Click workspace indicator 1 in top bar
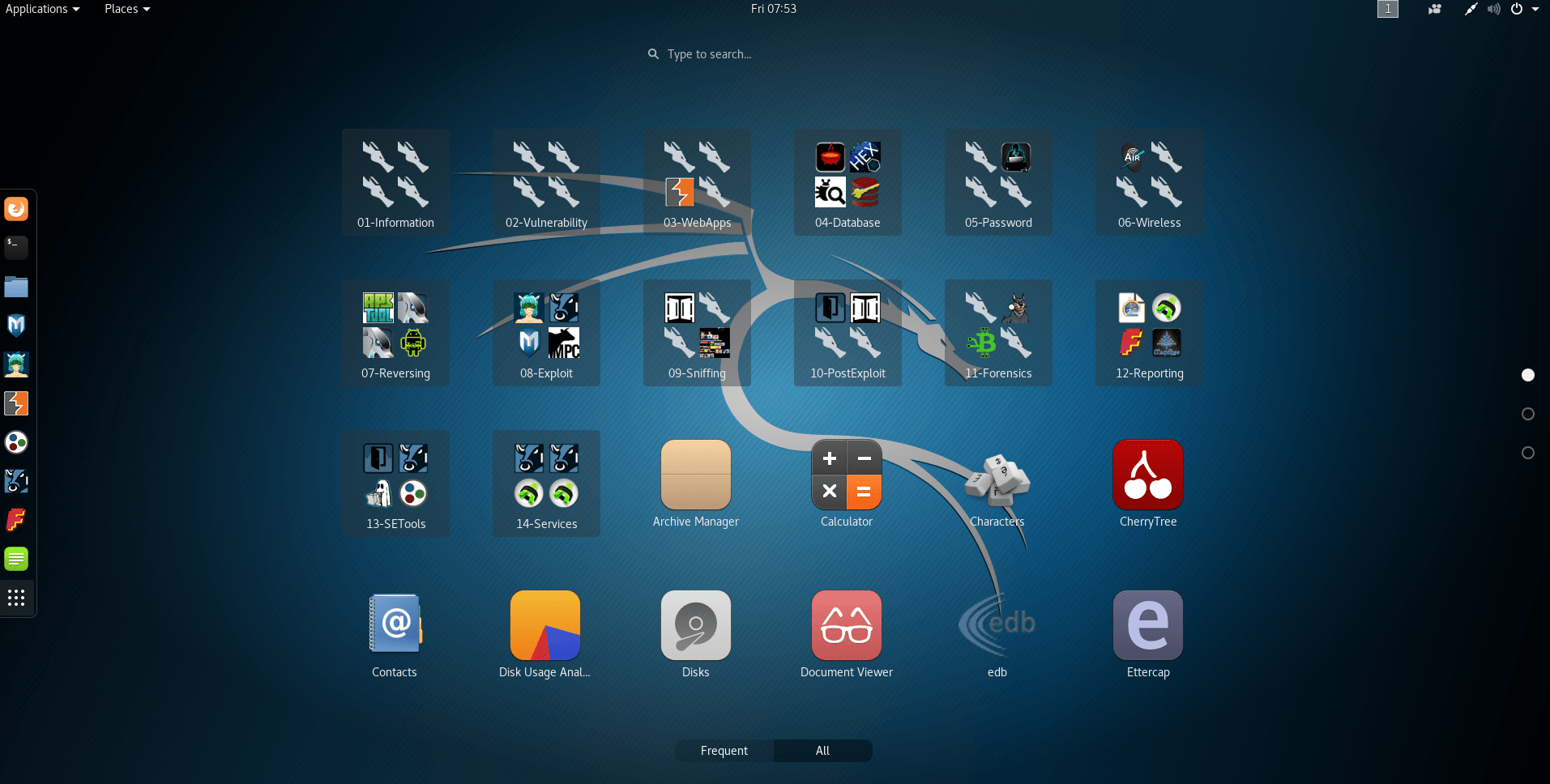1550x784 pixels. click(1388, 9)
